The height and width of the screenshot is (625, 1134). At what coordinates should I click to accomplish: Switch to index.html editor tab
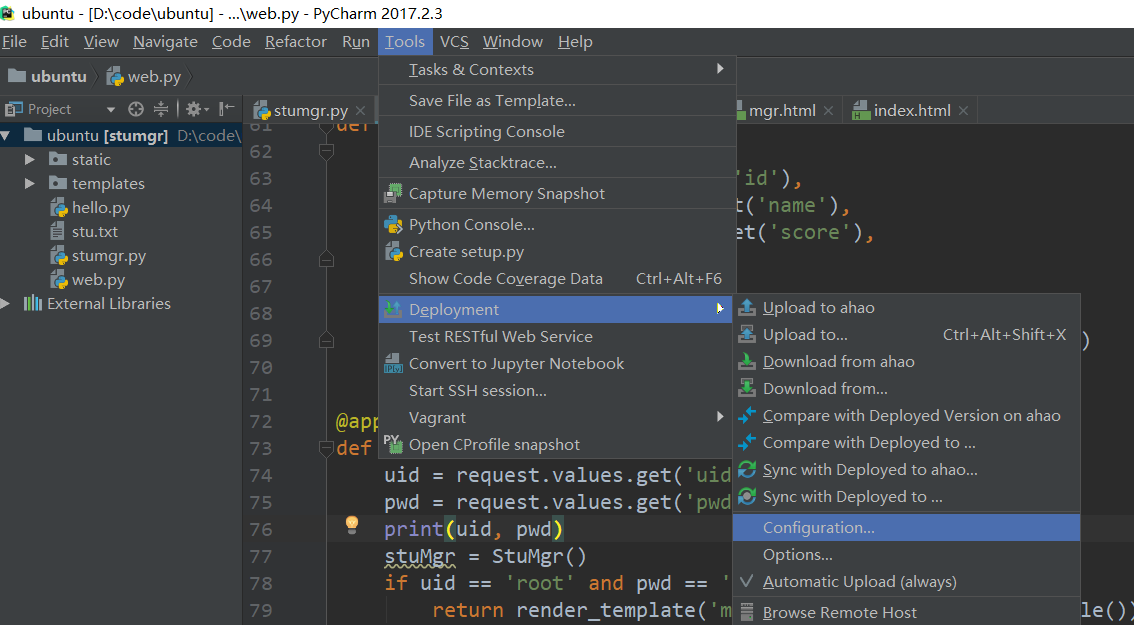click(x=912, y=111)
